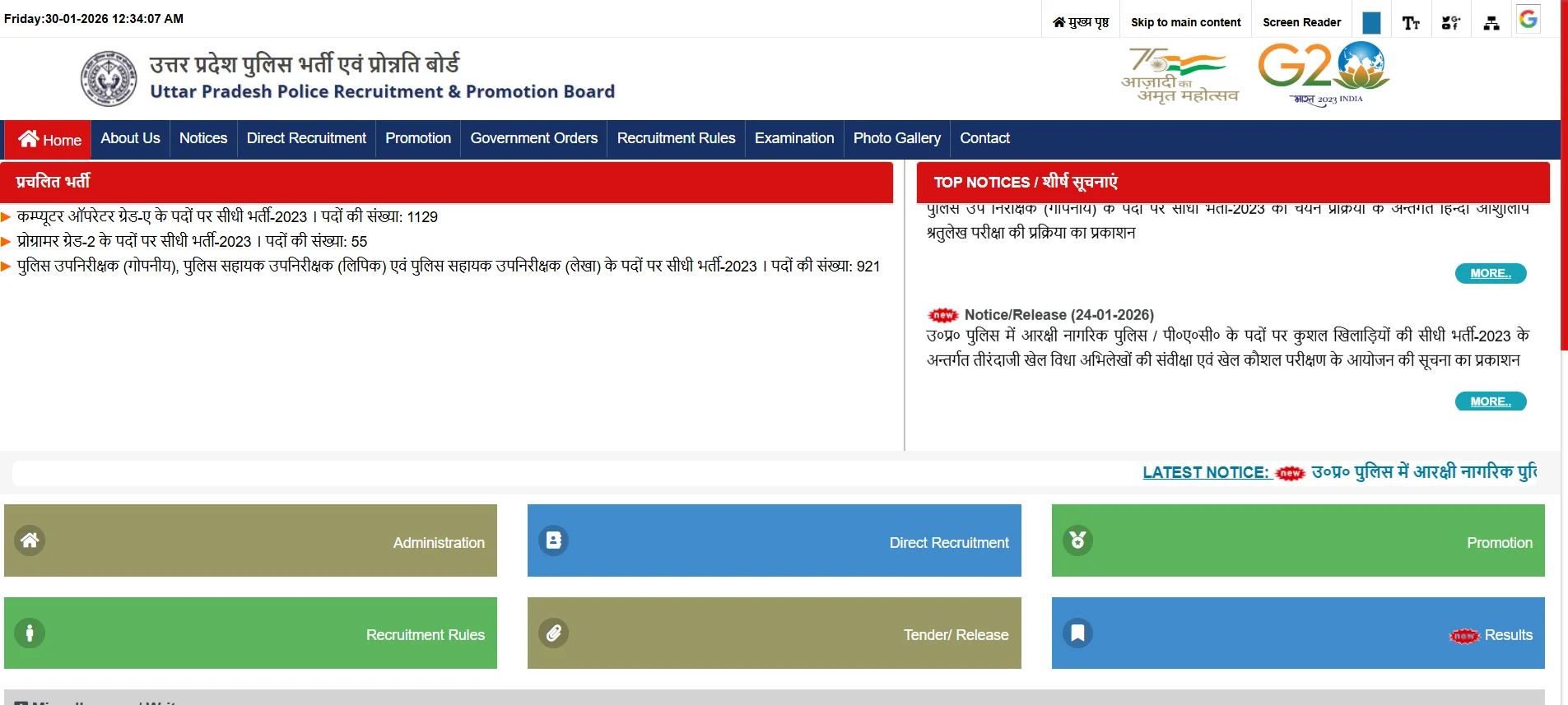The height and width of the screenshot is (705, 1568).
Task: Click the प्रचलित भर्ती section header
Action: tap(446, 183)
